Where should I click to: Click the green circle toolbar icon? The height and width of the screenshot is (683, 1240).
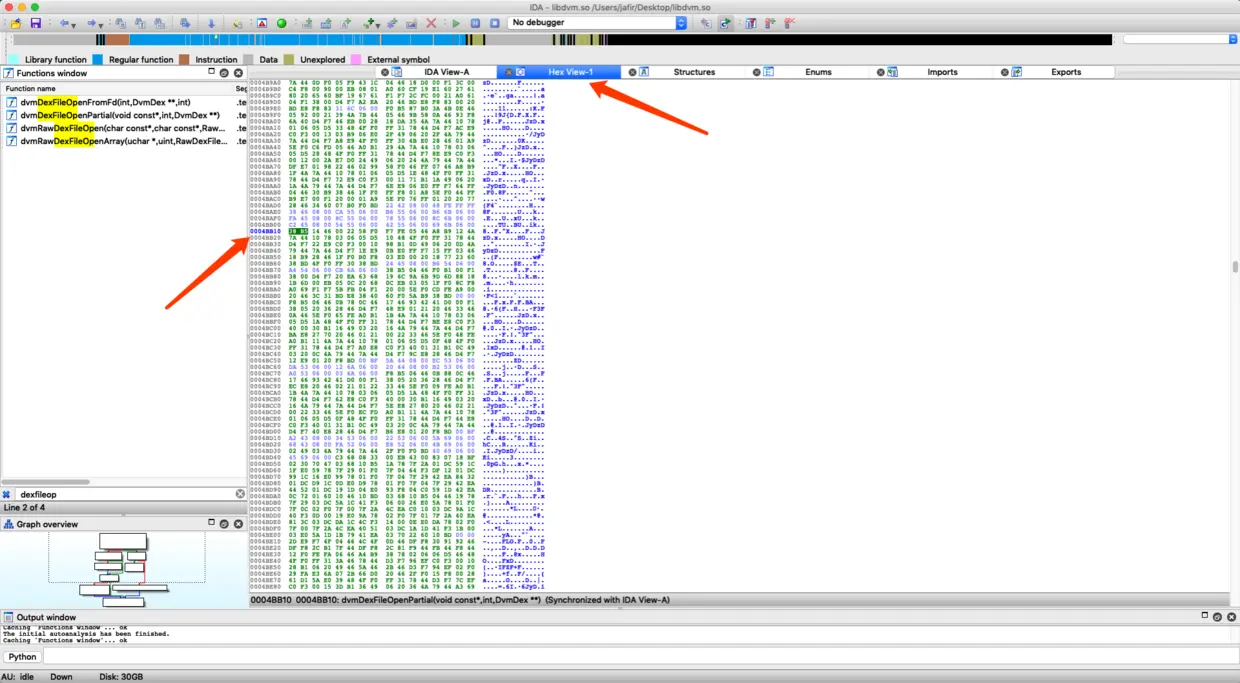(281, 22)
